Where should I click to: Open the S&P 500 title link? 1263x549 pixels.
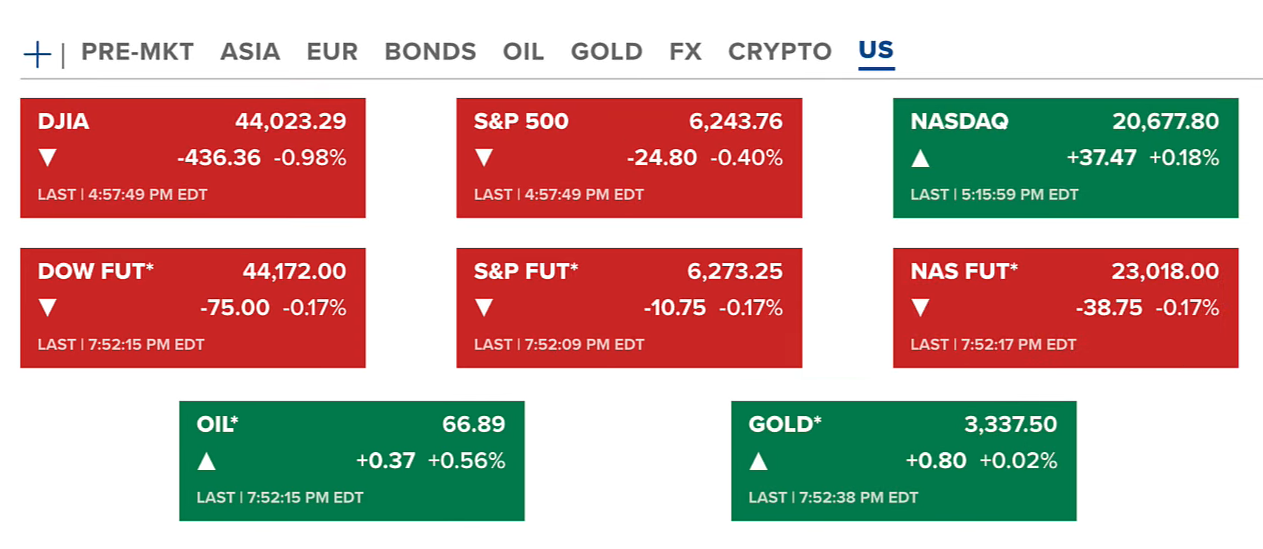coord(521,122)
